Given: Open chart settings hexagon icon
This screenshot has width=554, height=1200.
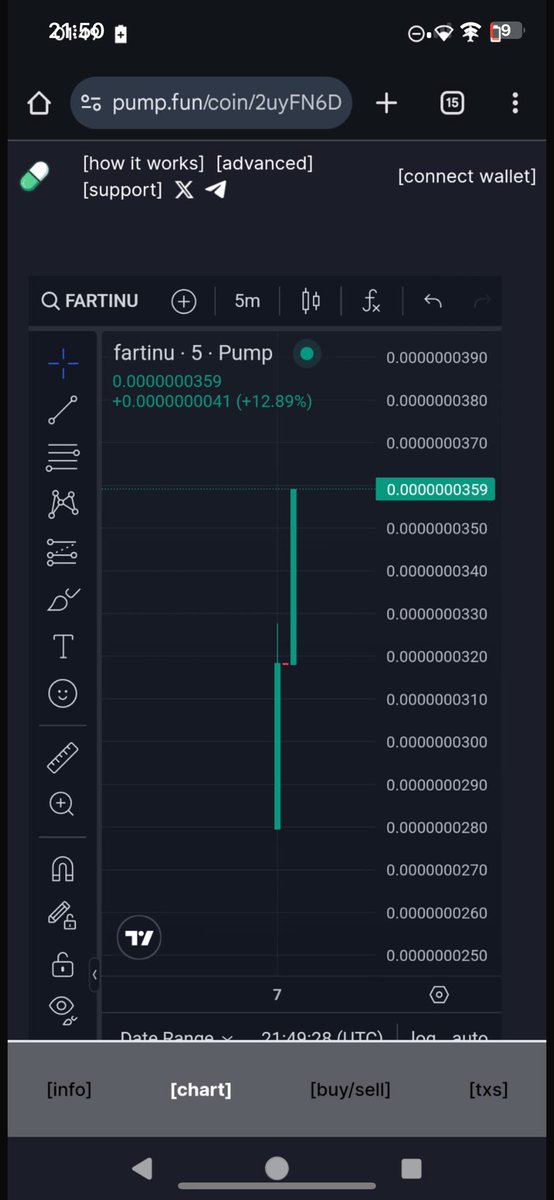Looking at the screenshot, I should point(439,994).
